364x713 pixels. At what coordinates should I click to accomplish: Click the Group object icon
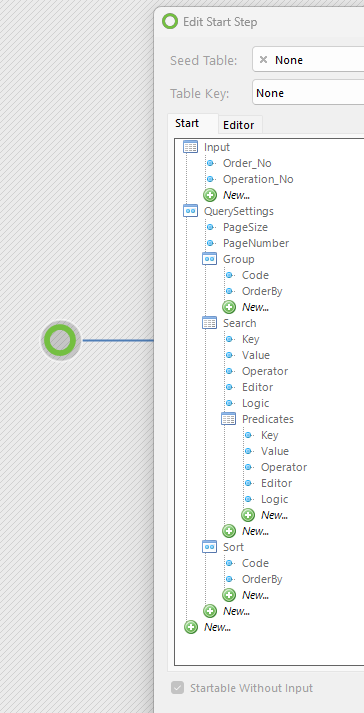coord(209,259)
